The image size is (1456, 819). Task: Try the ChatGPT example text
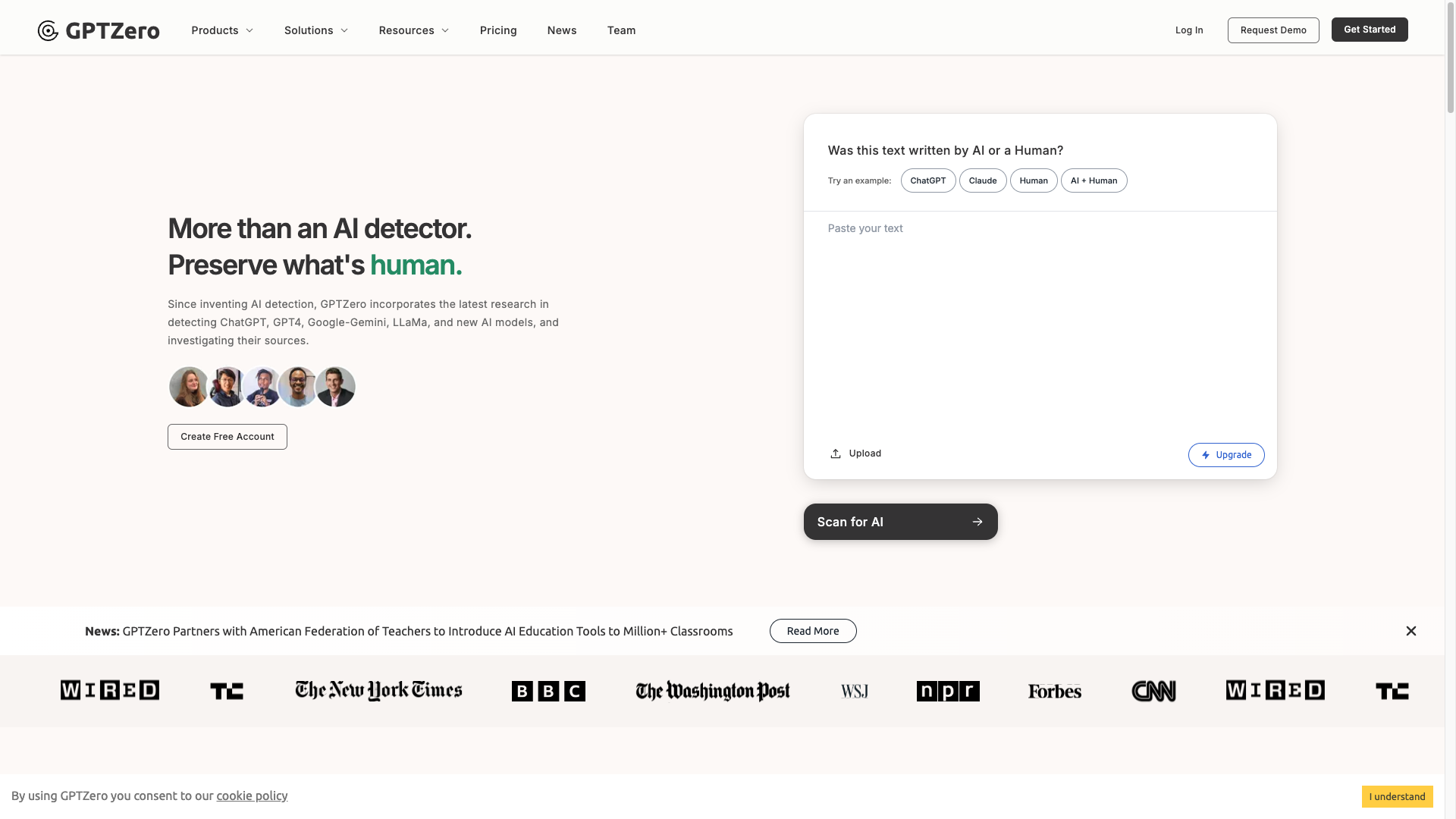(x=928, y=180)
